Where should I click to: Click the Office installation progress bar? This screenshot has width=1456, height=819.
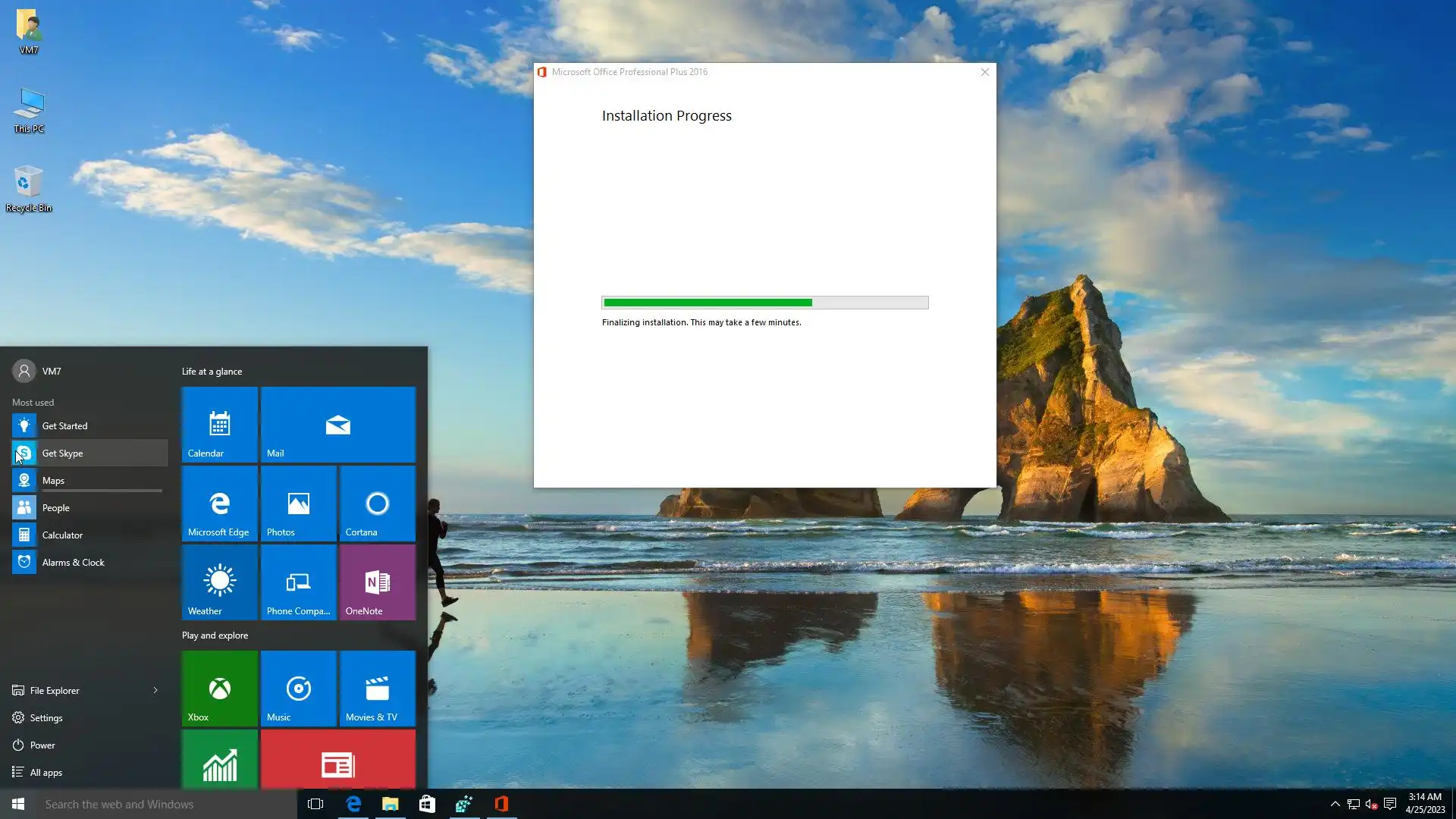pos(764,303)
